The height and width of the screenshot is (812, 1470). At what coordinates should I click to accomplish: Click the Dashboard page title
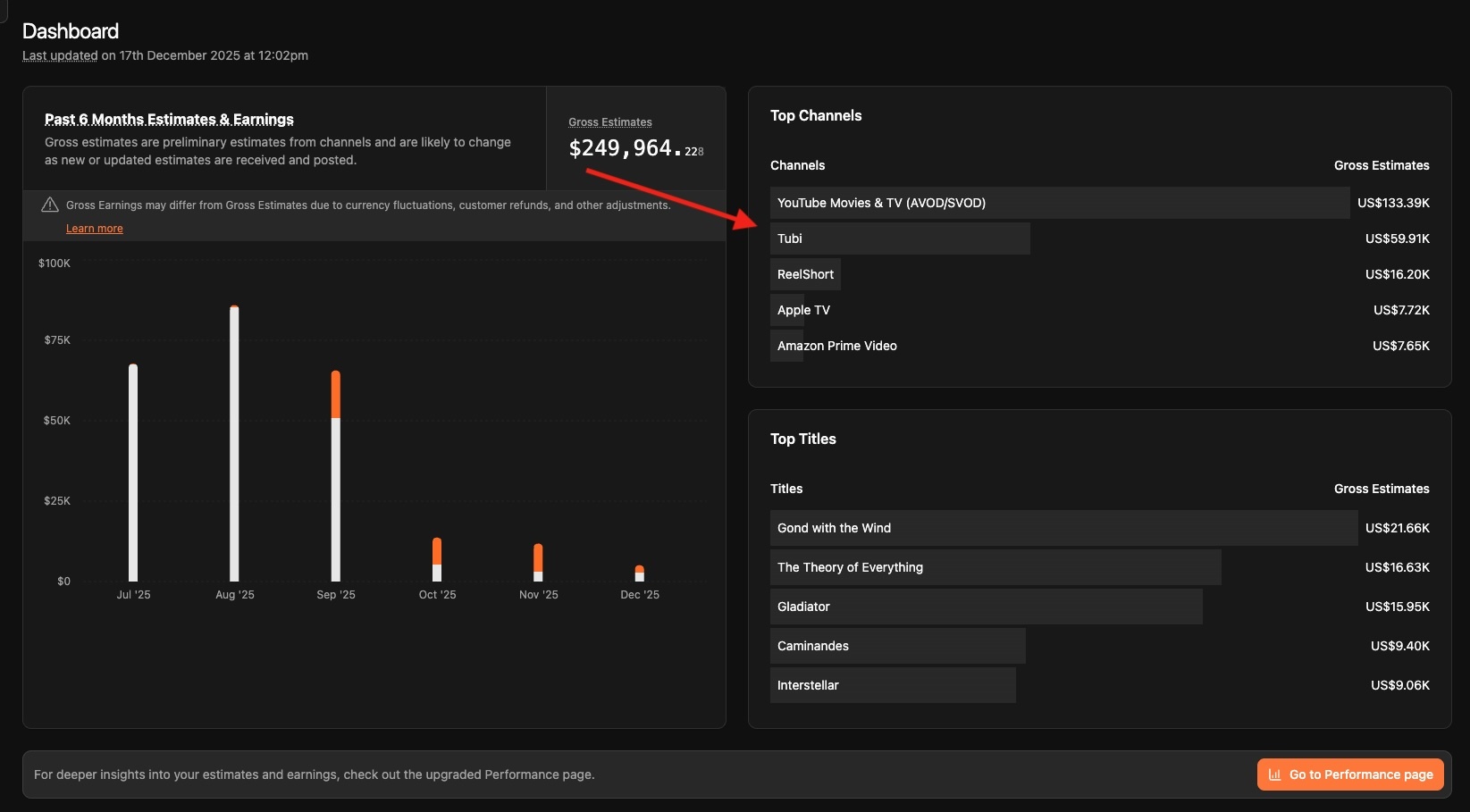[71, 31]
